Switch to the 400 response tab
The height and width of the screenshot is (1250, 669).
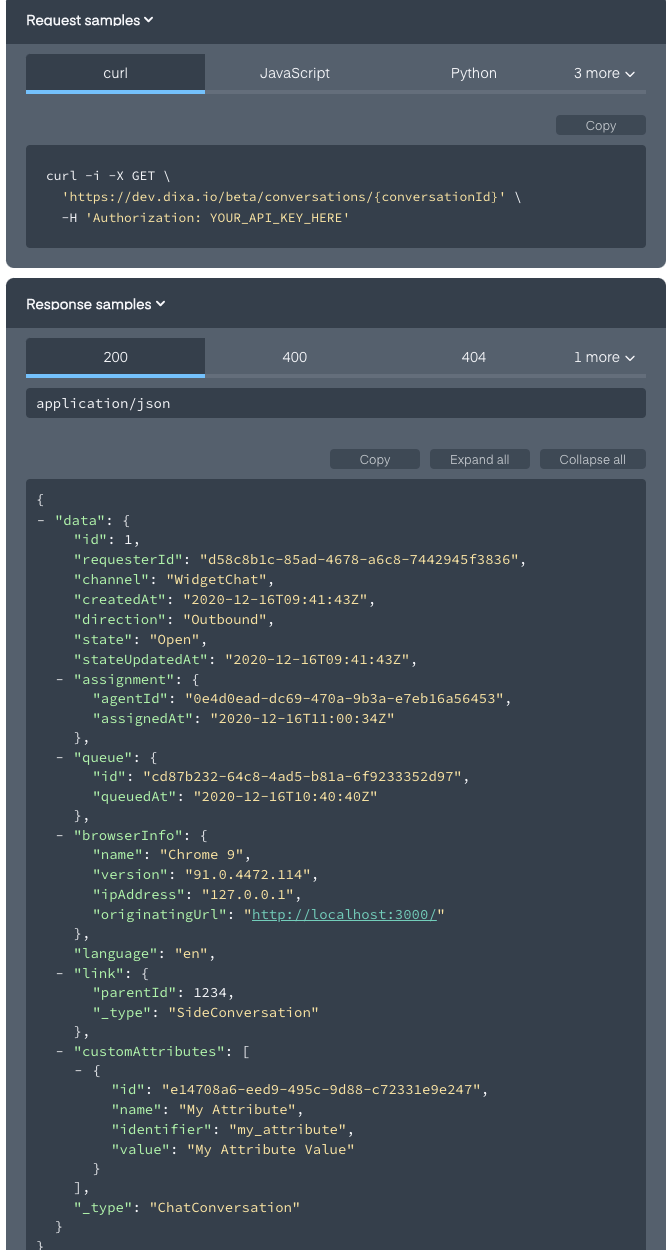click(295, 357)
